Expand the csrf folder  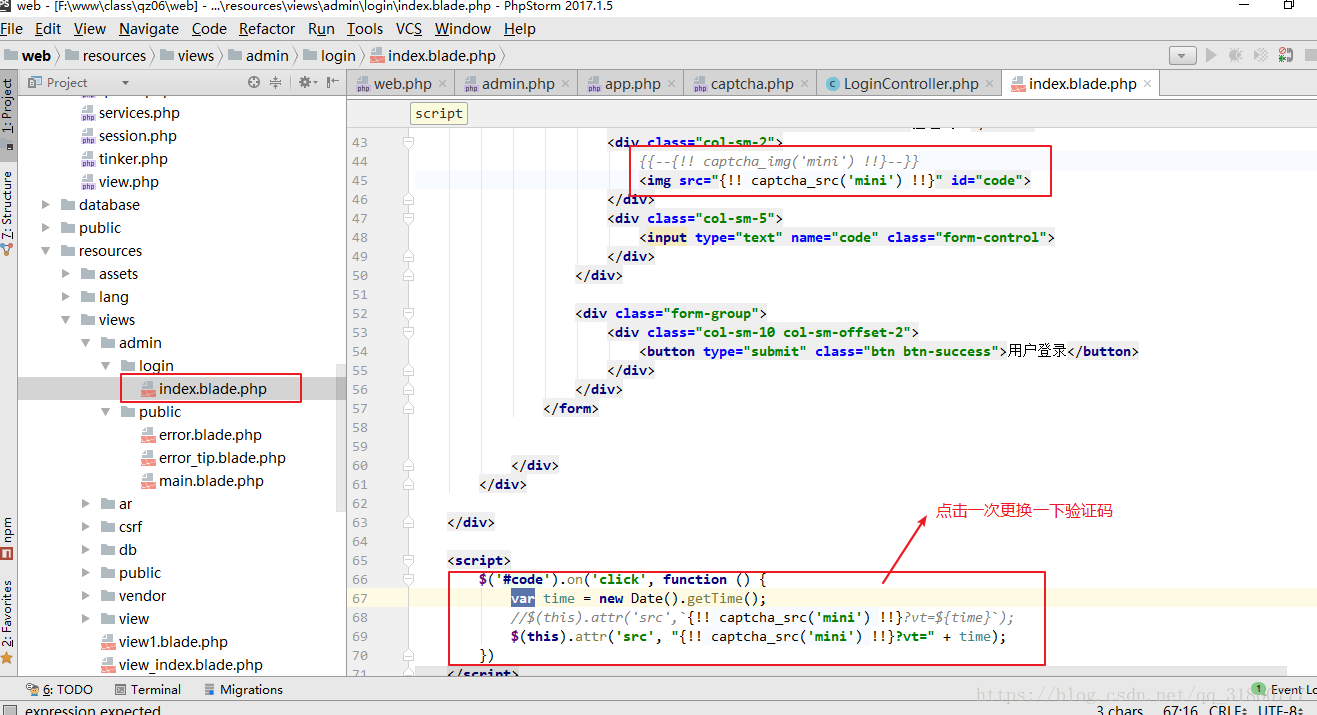point(86,527)
